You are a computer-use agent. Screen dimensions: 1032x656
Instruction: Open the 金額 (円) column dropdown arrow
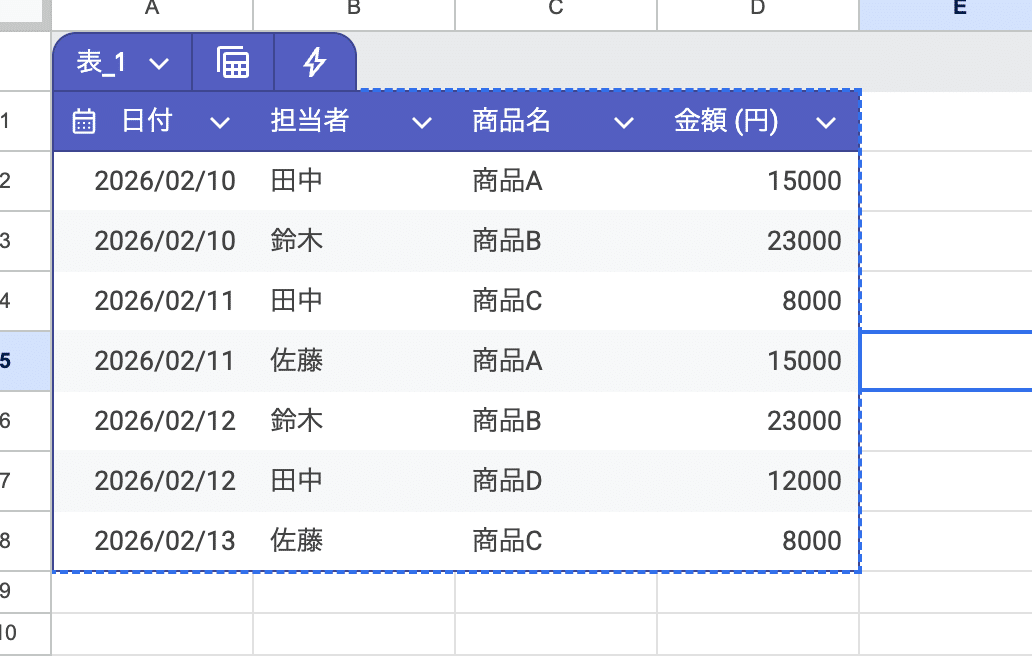[826, 122]
